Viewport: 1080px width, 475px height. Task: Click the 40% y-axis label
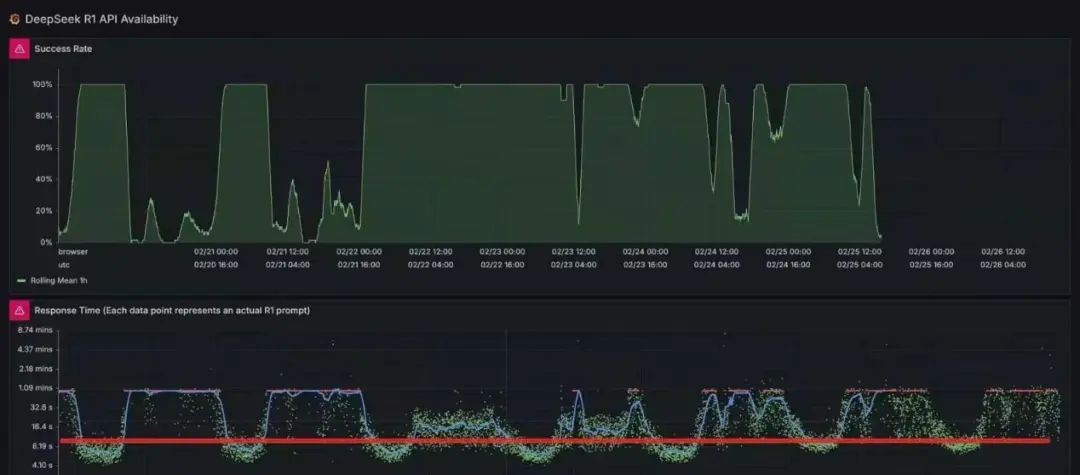point(44,179)
